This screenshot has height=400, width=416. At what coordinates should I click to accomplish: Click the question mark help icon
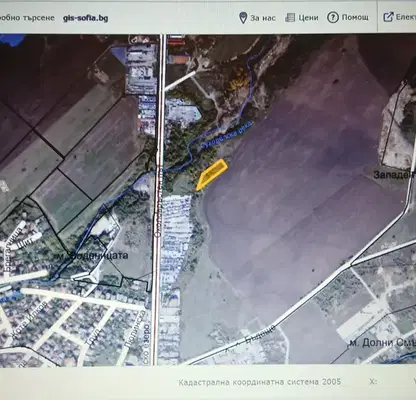click(333, 18)
